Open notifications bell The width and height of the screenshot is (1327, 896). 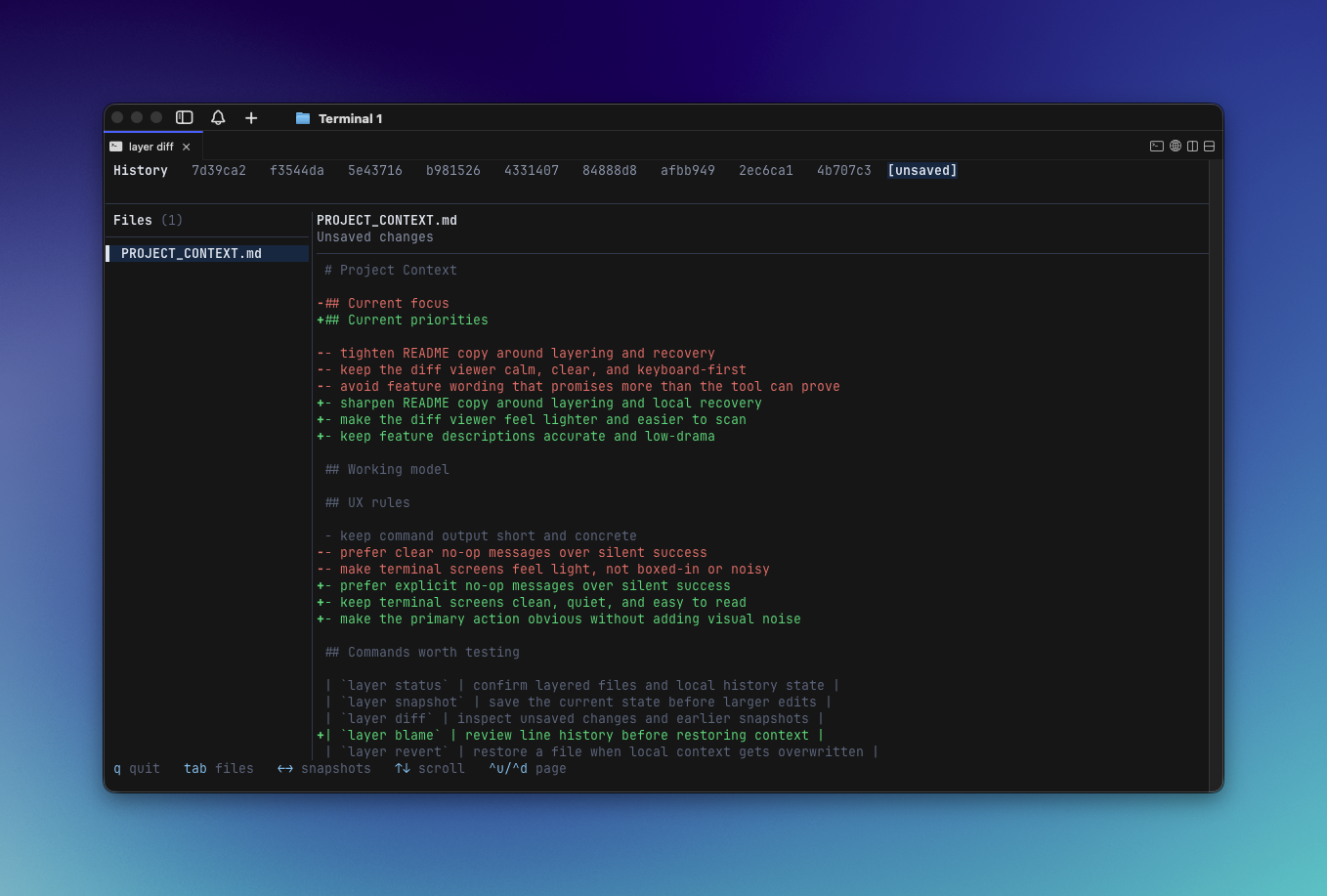[218, 117]
